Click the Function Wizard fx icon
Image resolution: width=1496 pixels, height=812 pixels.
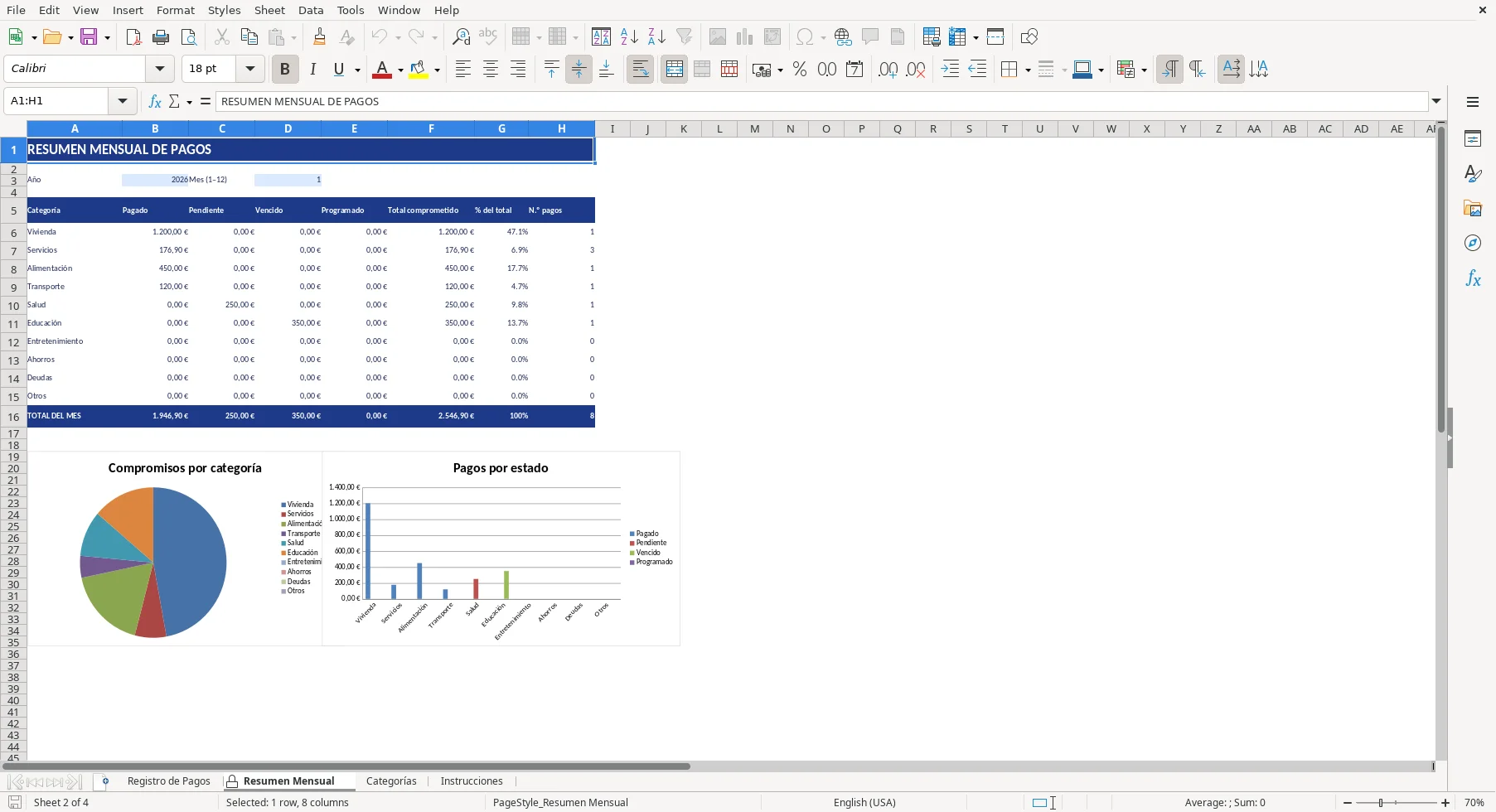click(154, 101)
